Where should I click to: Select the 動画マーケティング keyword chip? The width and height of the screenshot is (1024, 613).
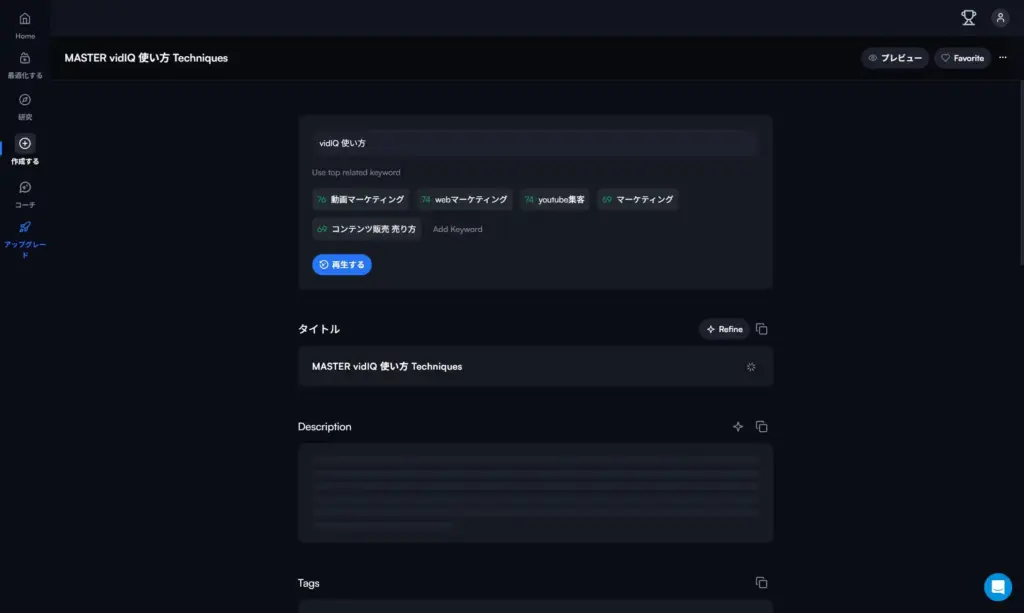[360, 199]
